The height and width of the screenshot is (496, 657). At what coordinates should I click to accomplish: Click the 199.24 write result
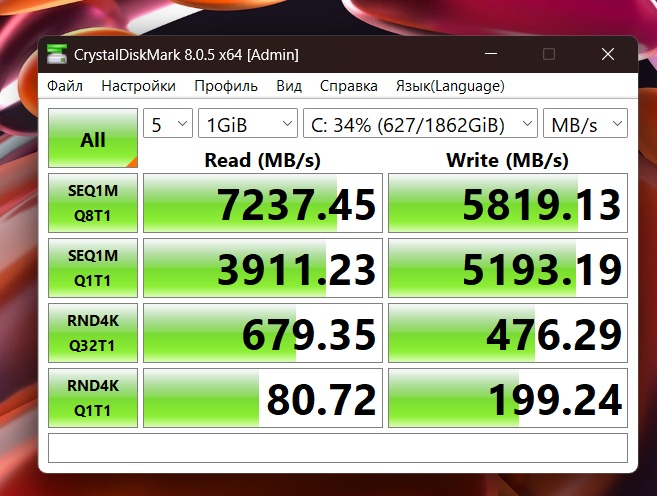click(x=508, y=398)
